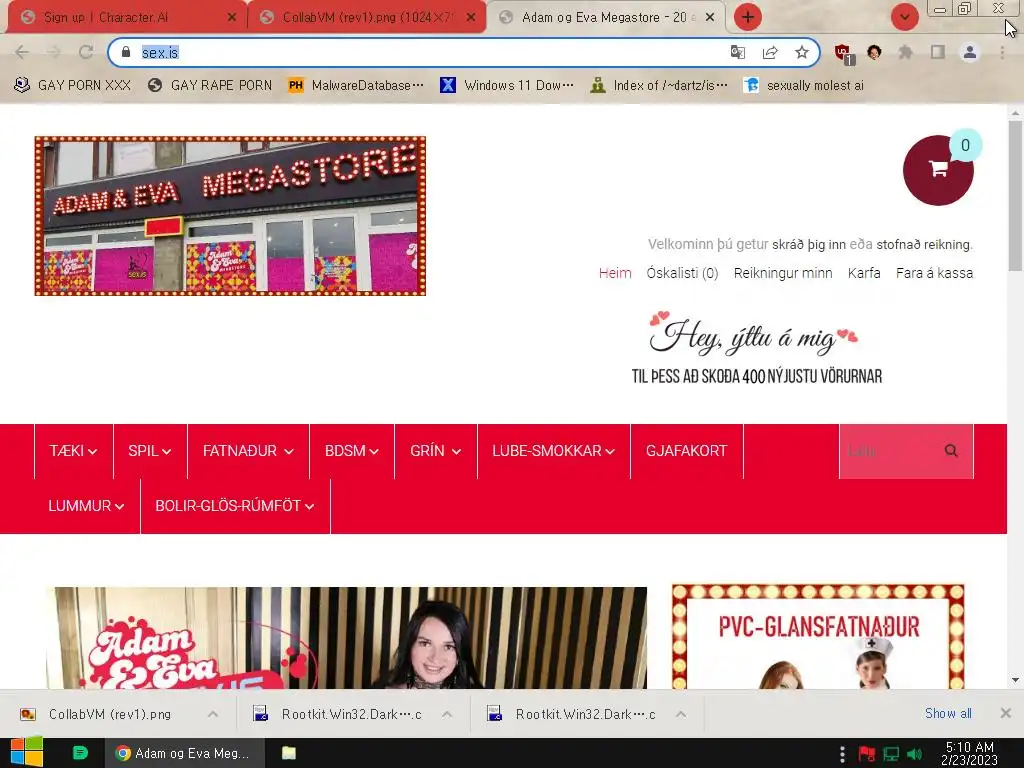The image size is (1024, 768).
Task: Open the PVC-GLANSFATNAÐUR promo banner
Action: tap(818, 637)
